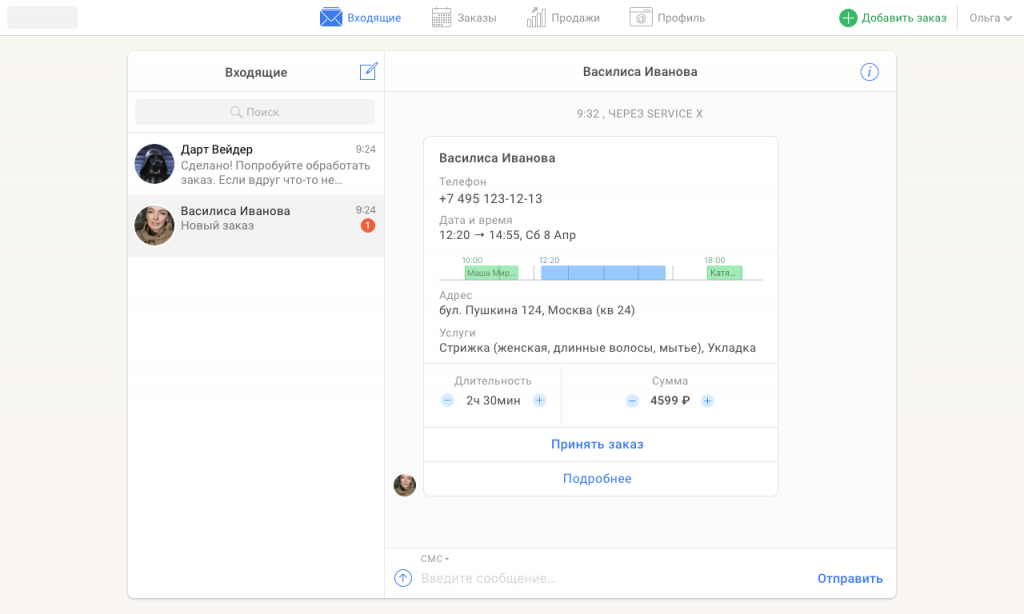Click the Маша Мир... schedule block
Screen dimensions: 1024x614
click(x=491, y=272)
